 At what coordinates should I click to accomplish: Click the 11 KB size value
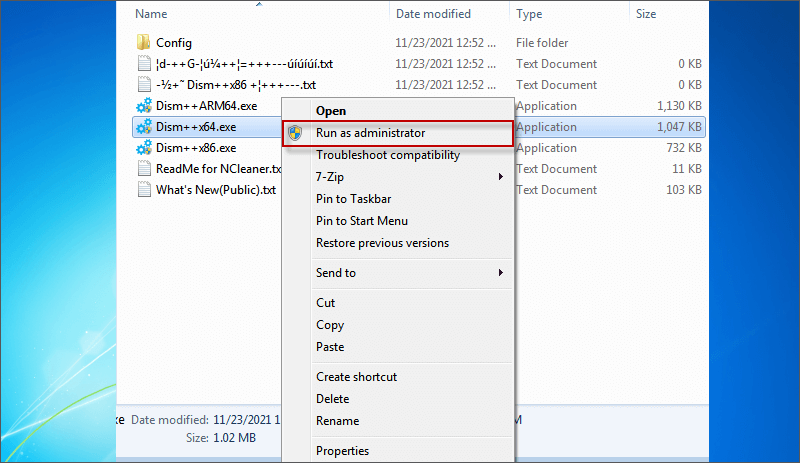[687, 168]
